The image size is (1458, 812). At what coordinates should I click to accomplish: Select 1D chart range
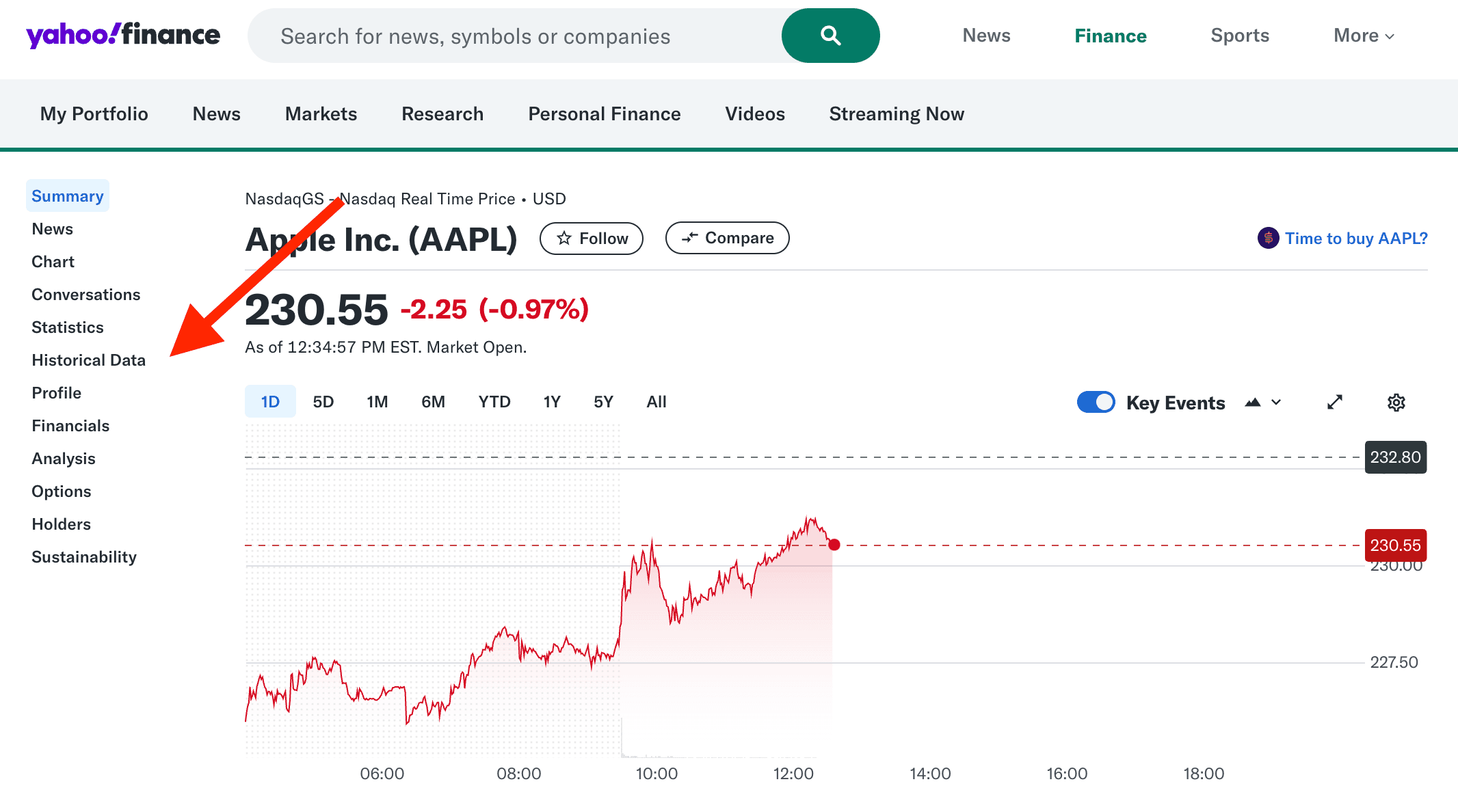pos(270,401)
